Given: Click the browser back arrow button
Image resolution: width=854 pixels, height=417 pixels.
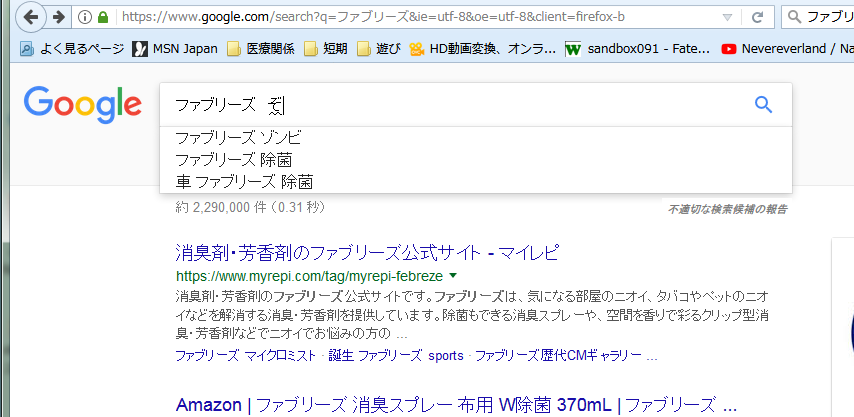Looking at the screenshot, I should pos(32,17).
